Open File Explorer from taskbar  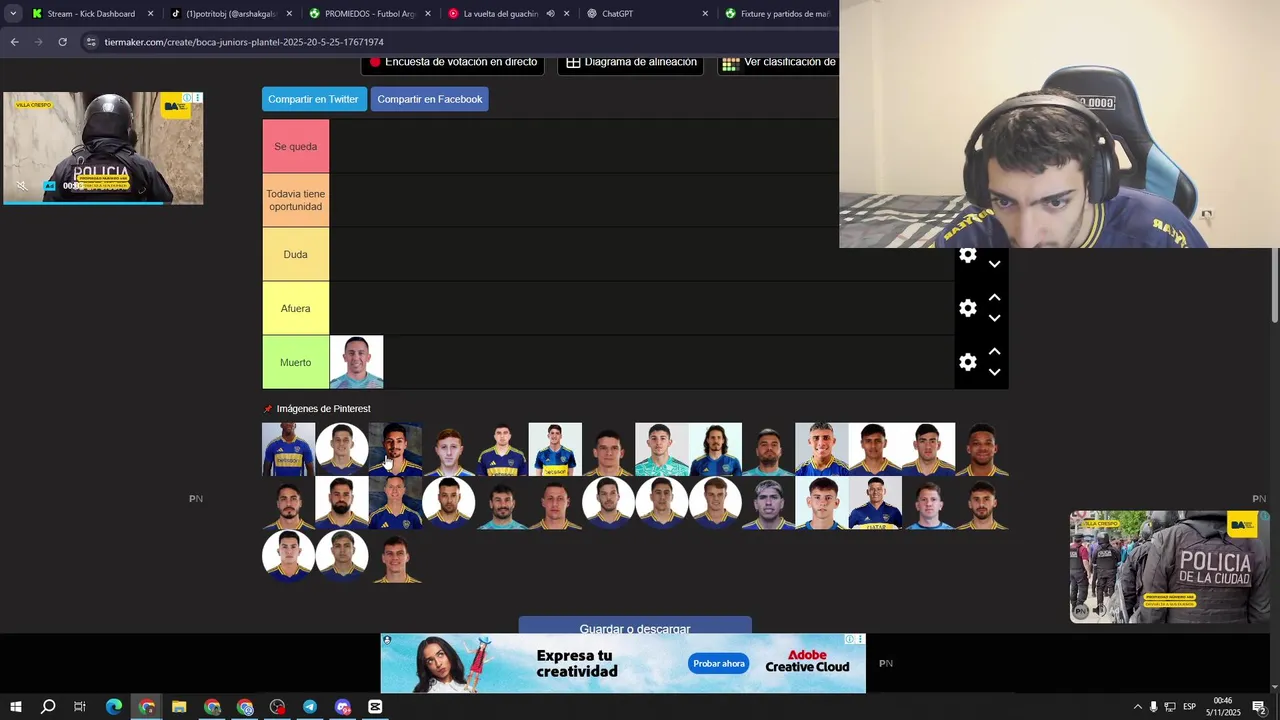179,707
